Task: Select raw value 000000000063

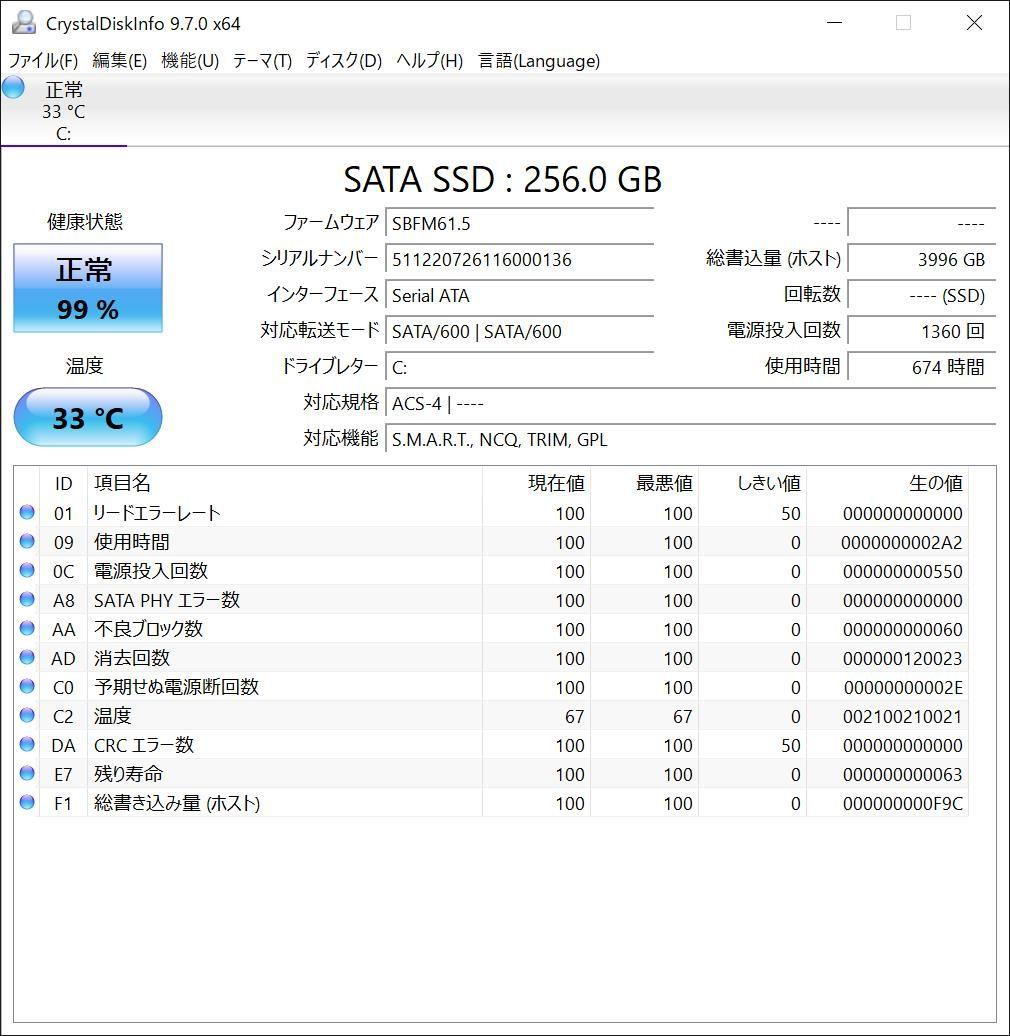Action: (x=902, y=774)
